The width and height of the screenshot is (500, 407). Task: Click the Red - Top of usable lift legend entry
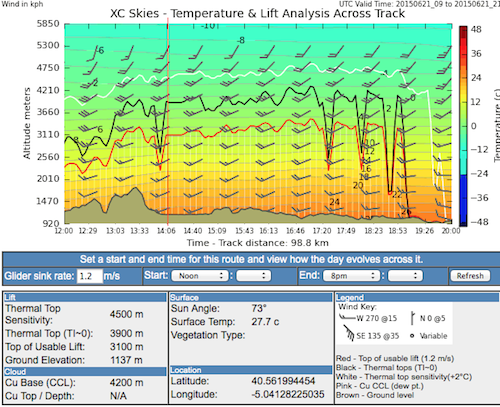[x=395, y=358]
